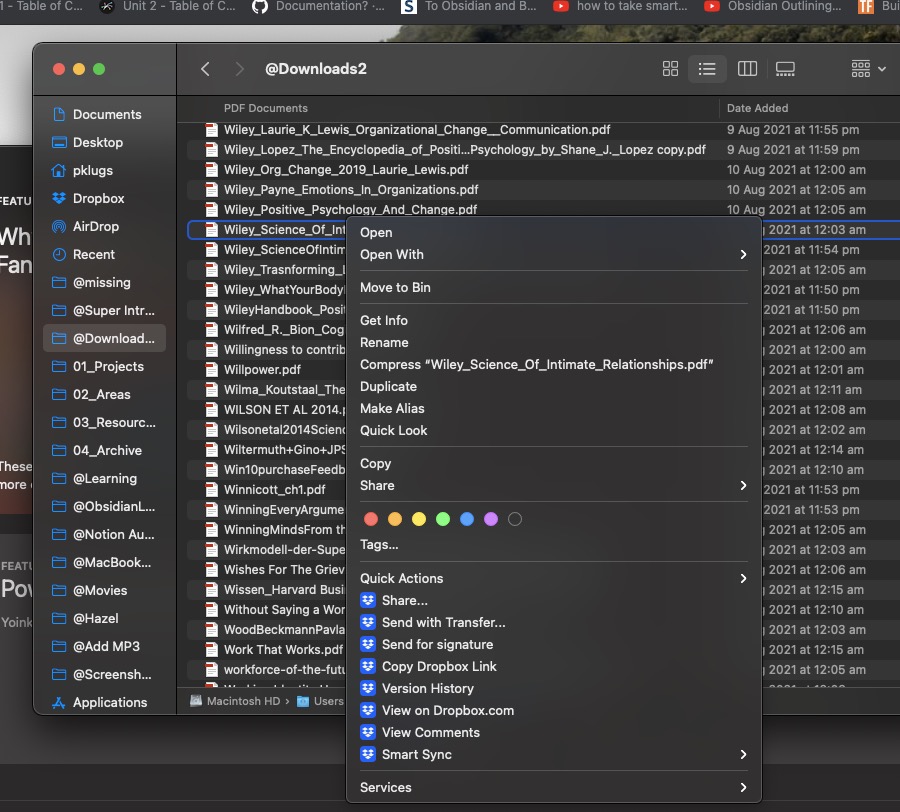Image resolution: width=900 pixels, height=812 pixels.
Task: Choose Get Info in context menu
Action: click(553, 320)
